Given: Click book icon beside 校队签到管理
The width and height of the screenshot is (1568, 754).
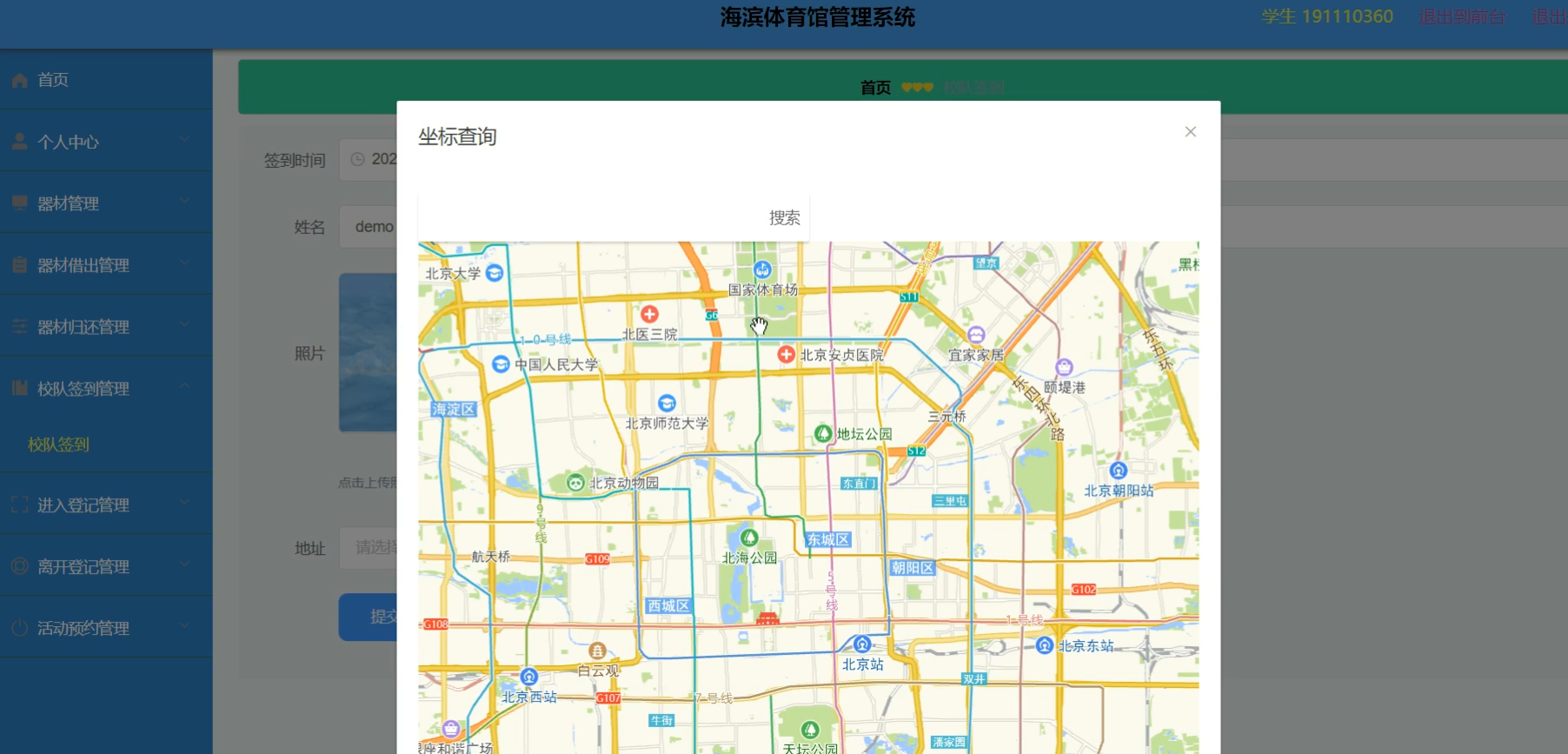Looking at the screenshot, I should [19, 388].
